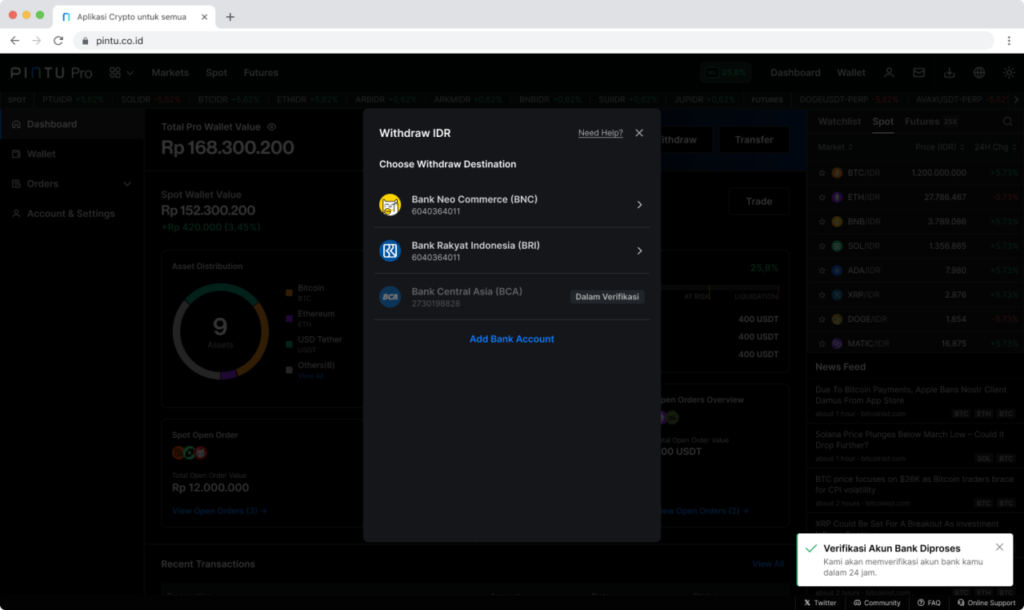Click the BNC bank logo icon

click(x=390, y=204)
